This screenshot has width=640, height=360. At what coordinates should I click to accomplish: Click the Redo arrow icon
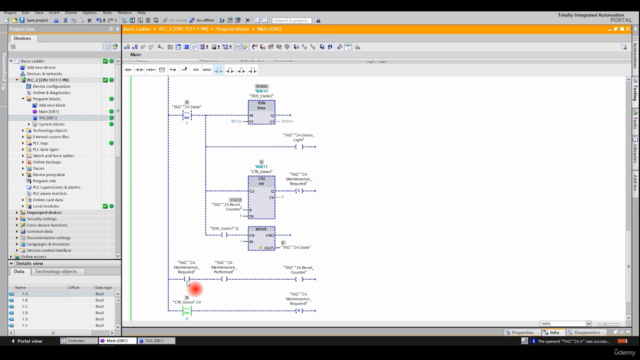click(x=111, y=20)
